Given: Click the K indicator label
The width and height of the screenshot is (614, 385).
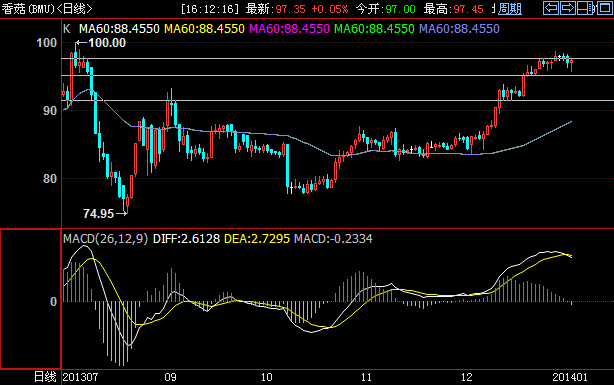Looking at the screenshot, I should click(x=67, y=29).
